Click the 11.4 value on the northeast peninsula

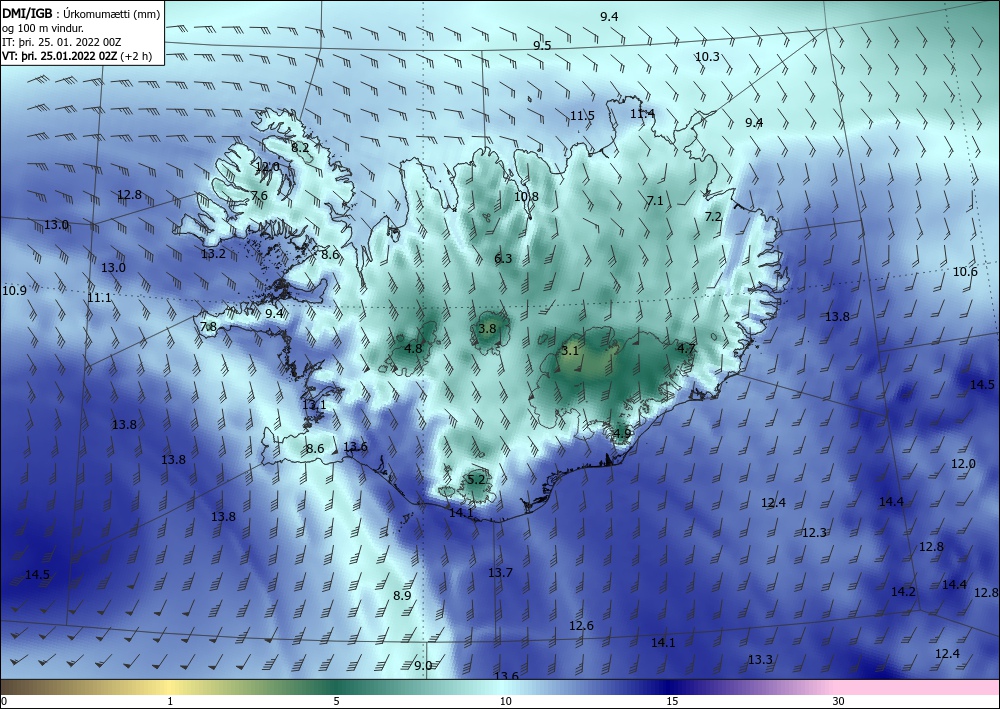pyautogui.click(x=642, y=113)
